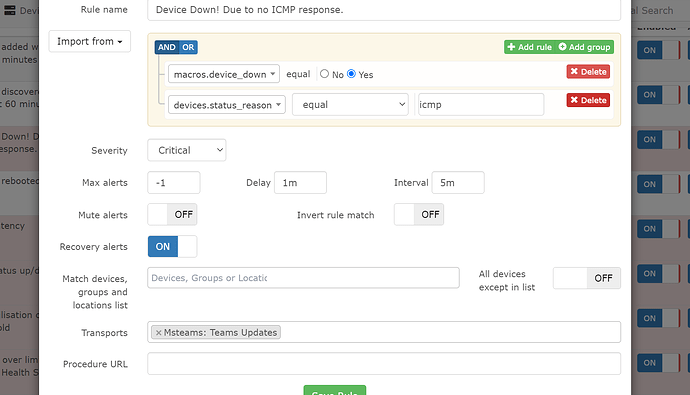Remove the Msteams: Teams Updates transport tag
690x395 pixels.
tap(158, 333)
